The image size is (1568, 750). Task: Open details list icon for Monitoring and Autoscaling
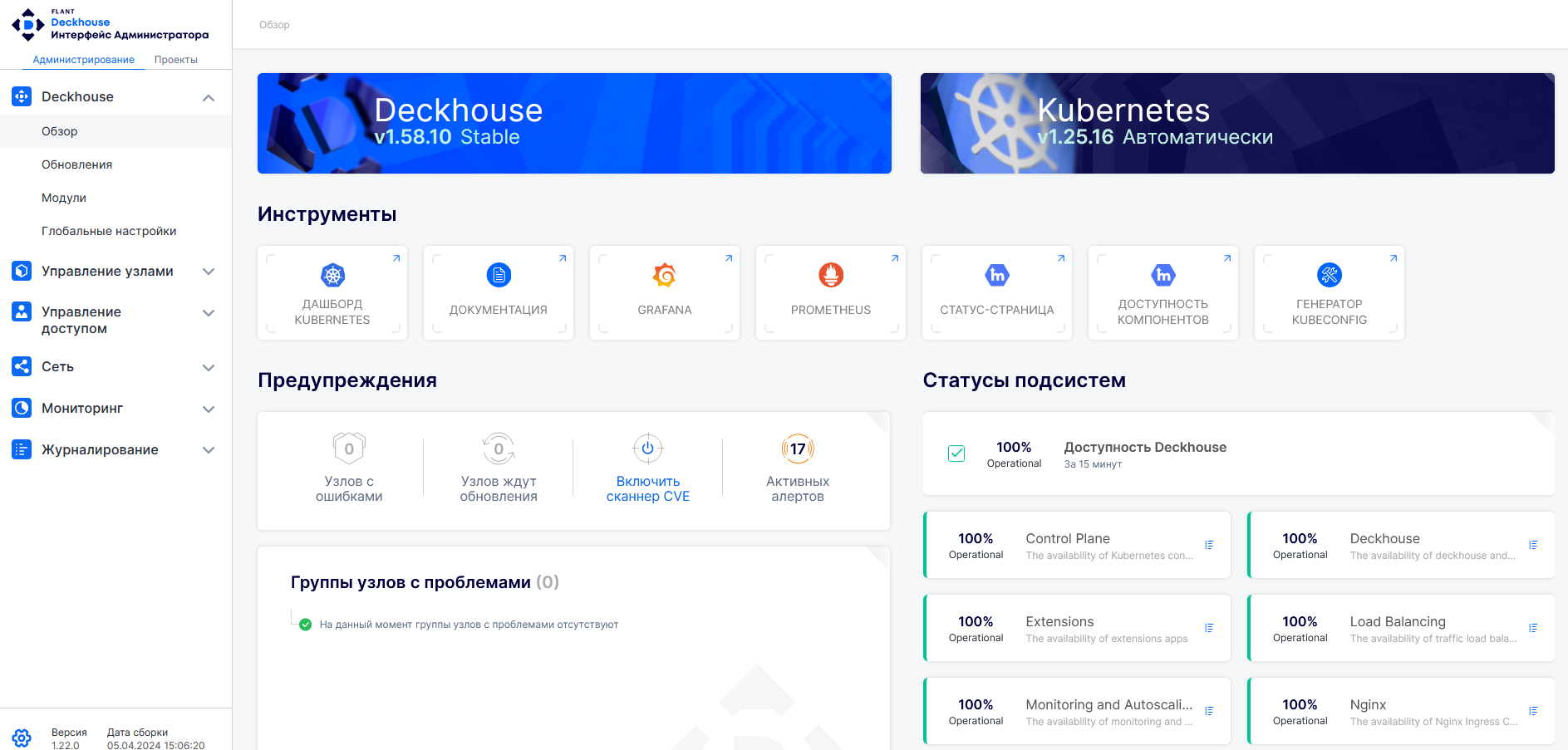coord(1209,711)
